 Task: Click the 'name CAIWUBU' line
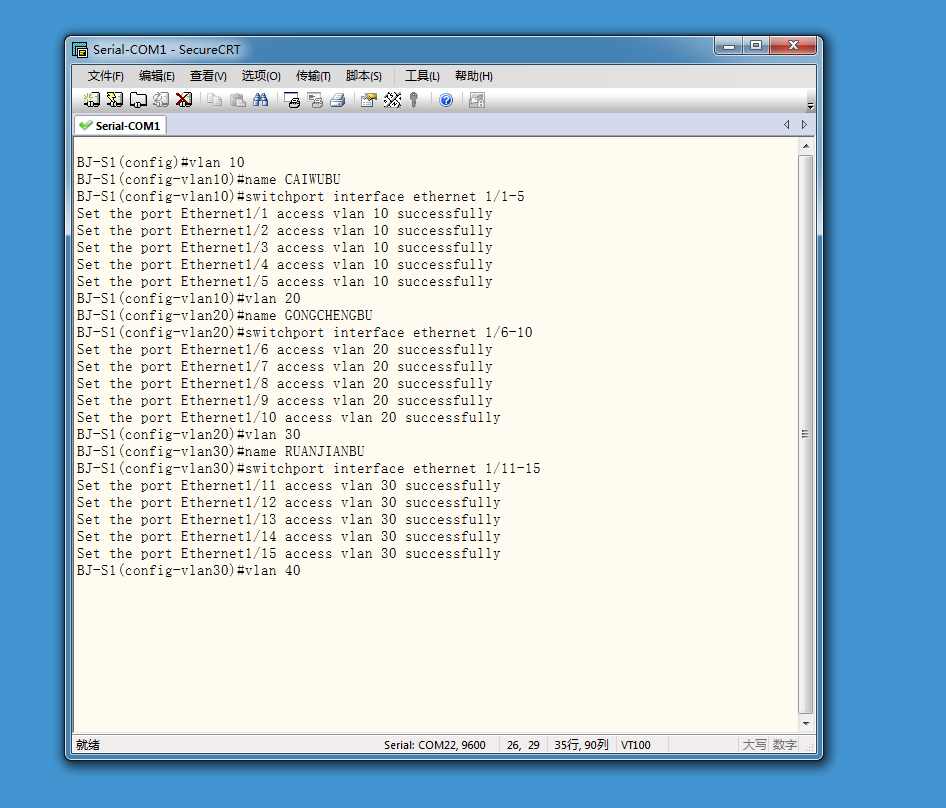(209, 180)
